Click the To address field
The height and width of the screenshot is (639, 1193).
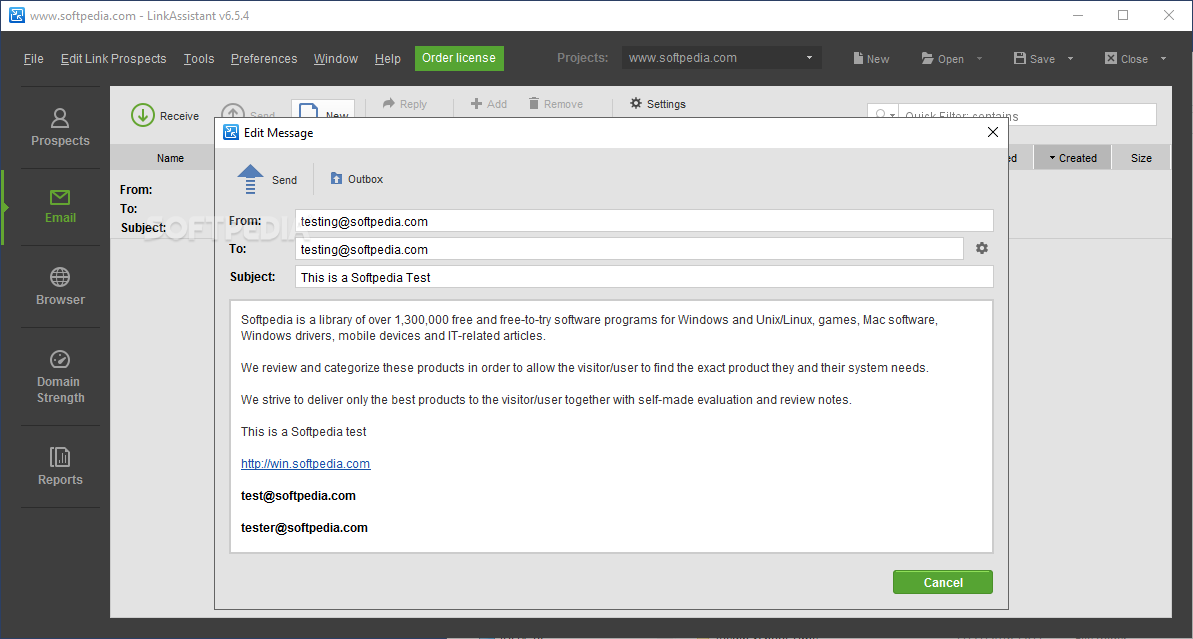click(x=629, y=249)
